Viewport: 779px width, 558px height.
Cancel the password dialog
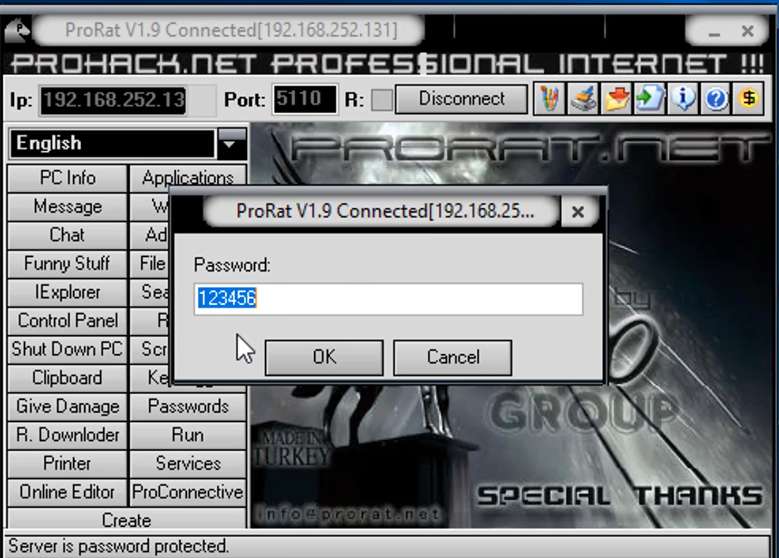coord(453,357)
